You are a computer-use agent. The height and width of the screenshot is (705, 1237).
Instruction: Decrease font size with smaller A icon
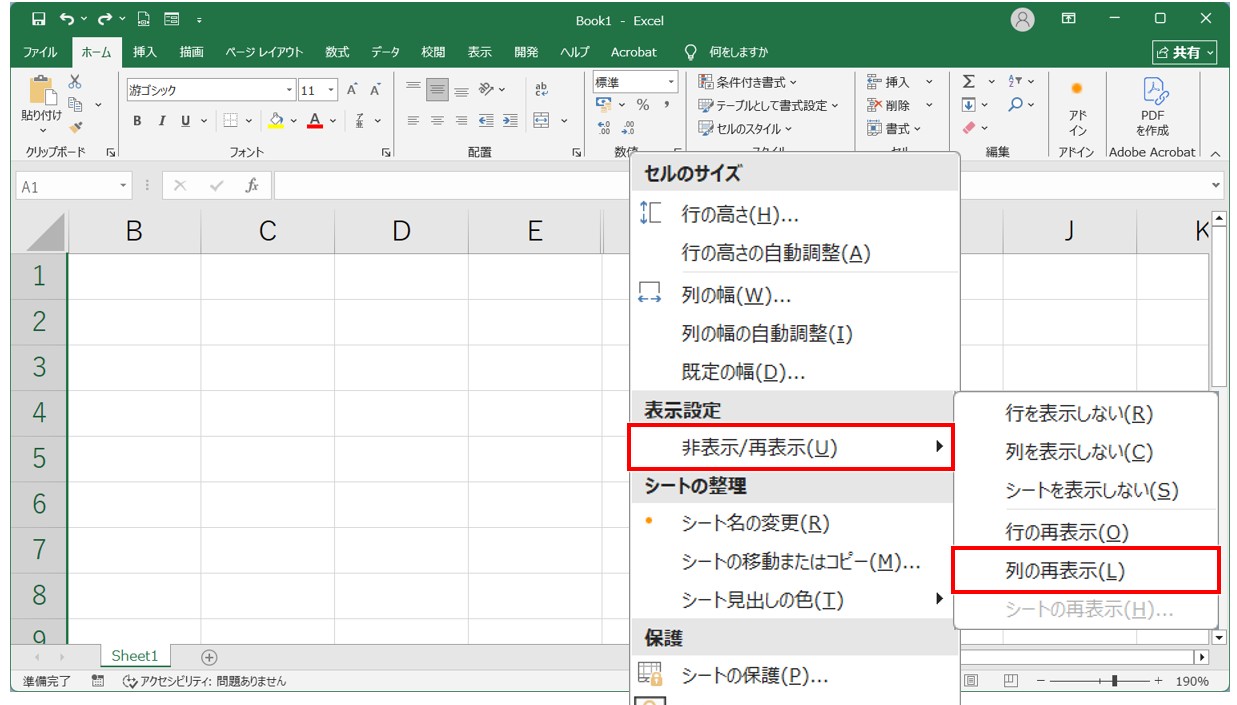coord(375,90)
